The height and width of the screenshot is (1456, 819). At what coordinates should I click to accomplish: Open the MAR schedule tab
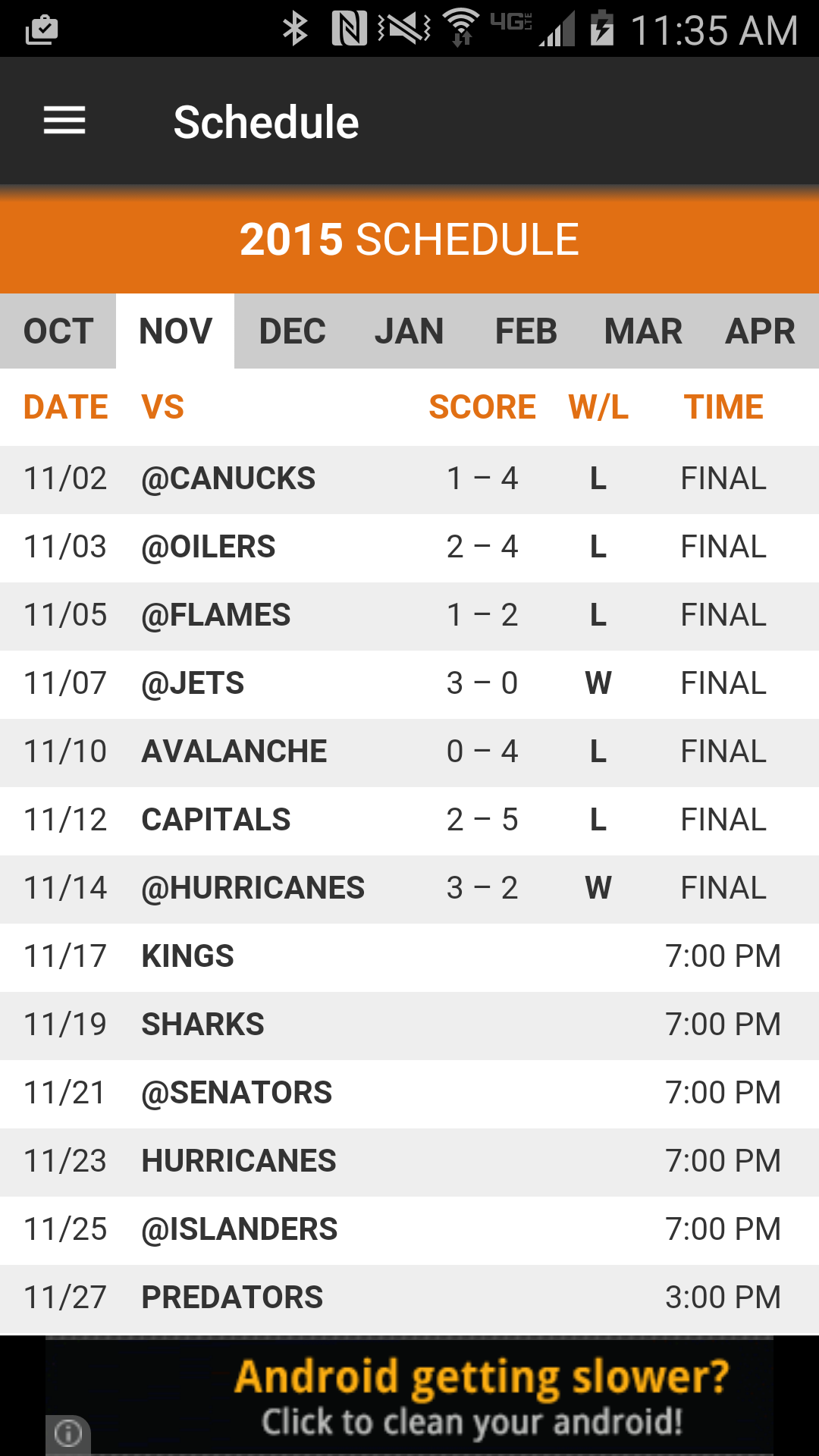[x=643, y=331]
